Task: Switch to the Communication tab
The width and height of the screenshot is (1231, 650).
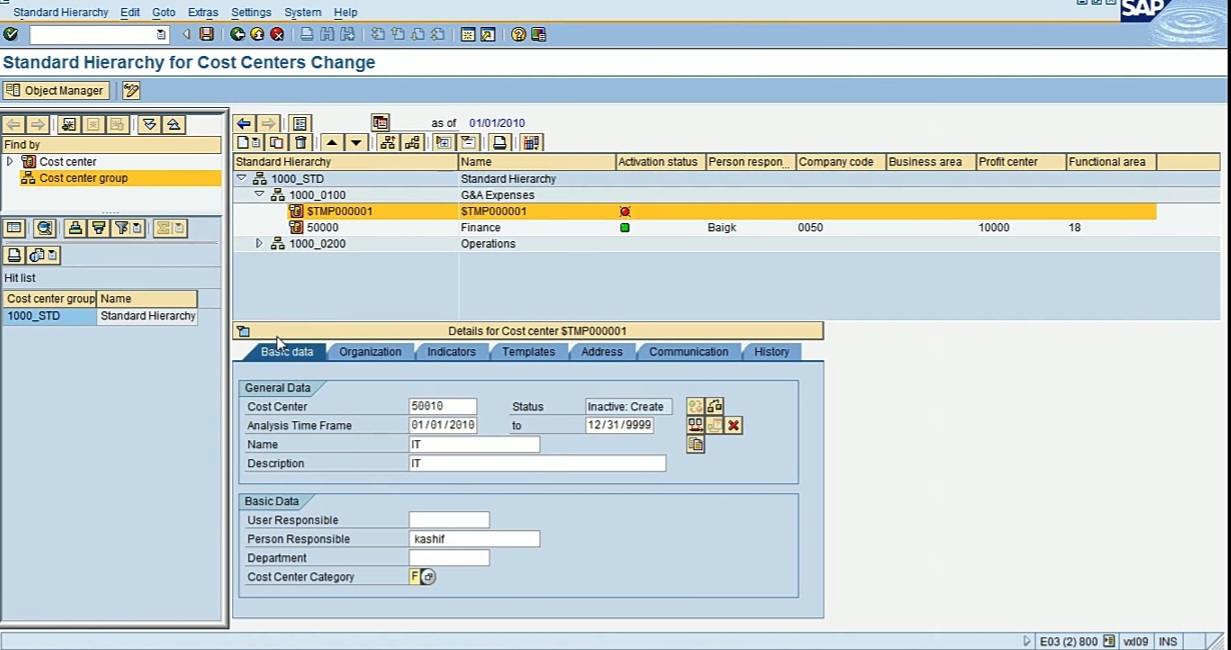Action: [x=689, y=352]
